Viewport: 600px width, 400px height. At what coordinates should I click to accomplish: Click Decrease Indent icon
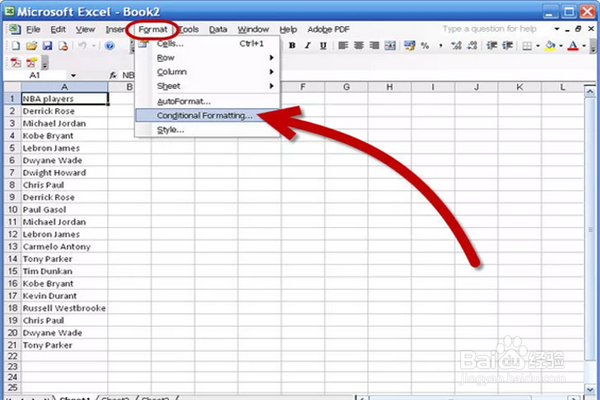click(x=491, y=46)
